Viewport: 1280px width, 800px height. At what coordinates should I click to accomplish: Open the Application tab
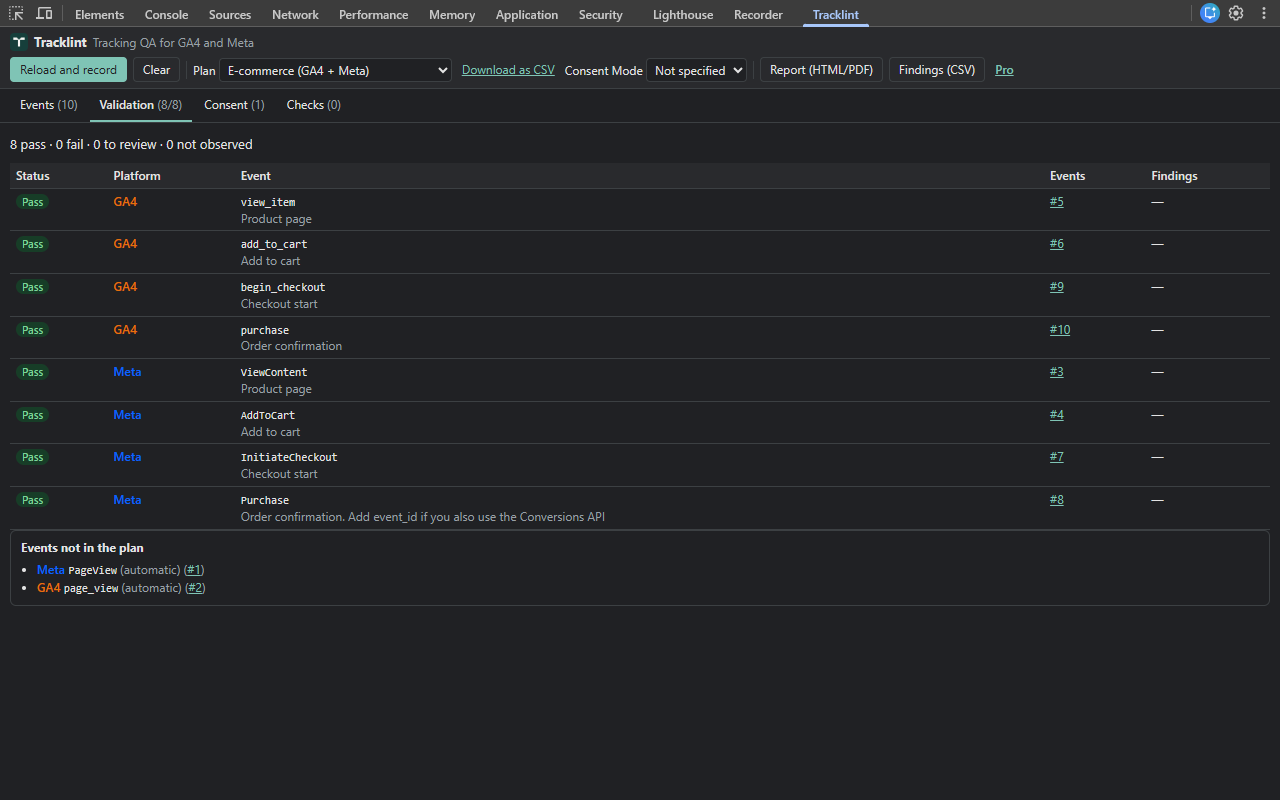pyautogui.click(x=527, y=15)
